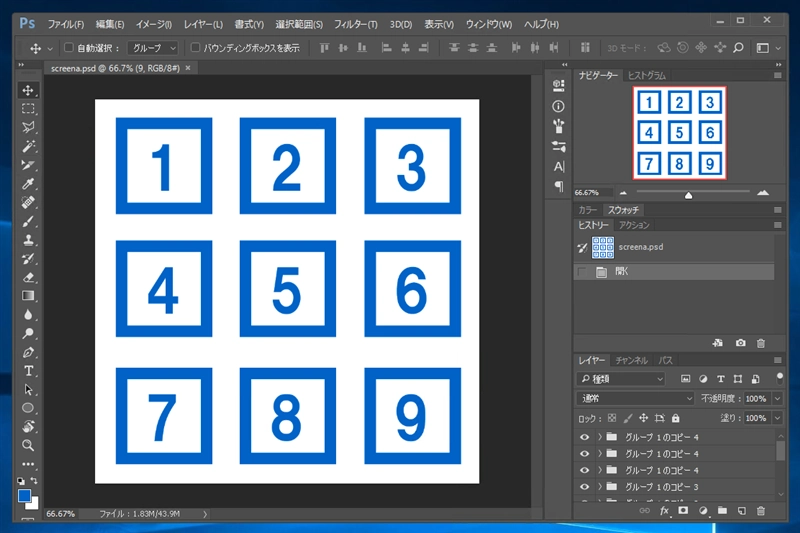Open the layer filter 種類 dropdown

point(621,379)
